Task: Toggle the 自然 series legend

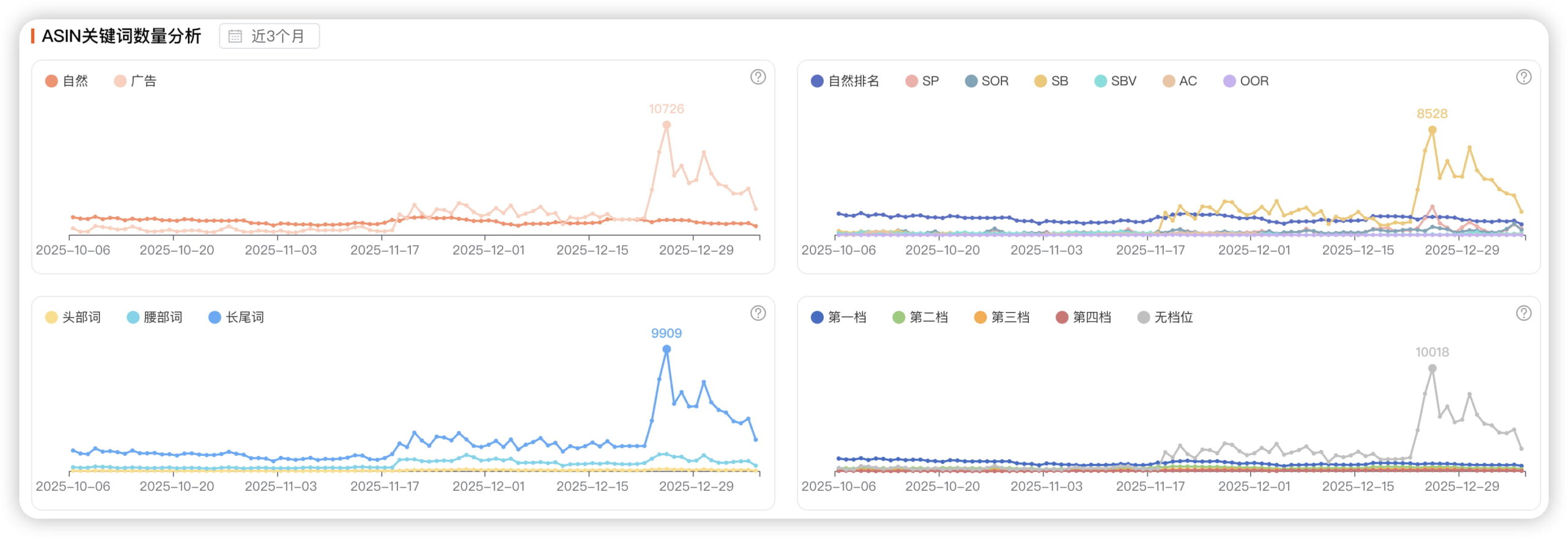Action: [67, 81]
